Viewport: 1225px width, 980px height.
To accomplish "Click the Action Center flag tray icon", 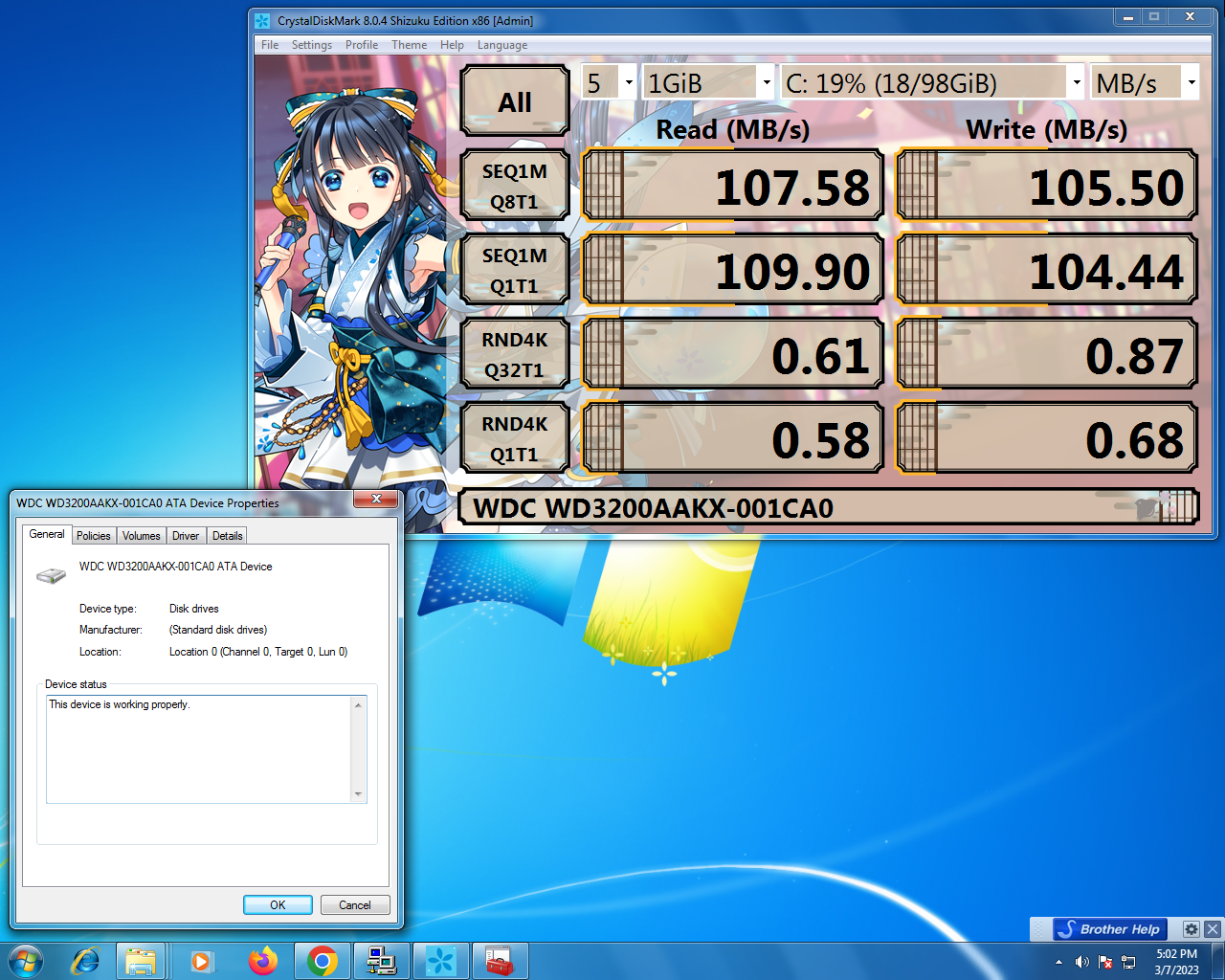I will [x=1105, y=962].
